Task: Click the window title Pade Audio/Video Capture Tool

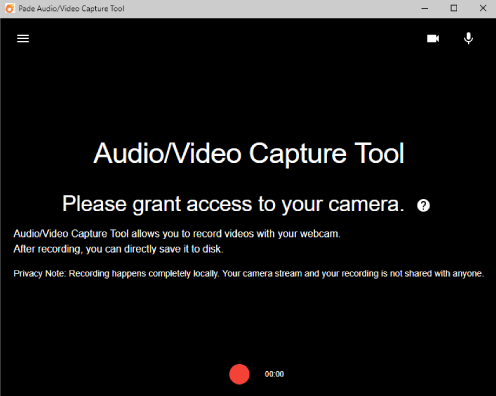Action: [x=71, y=9]
